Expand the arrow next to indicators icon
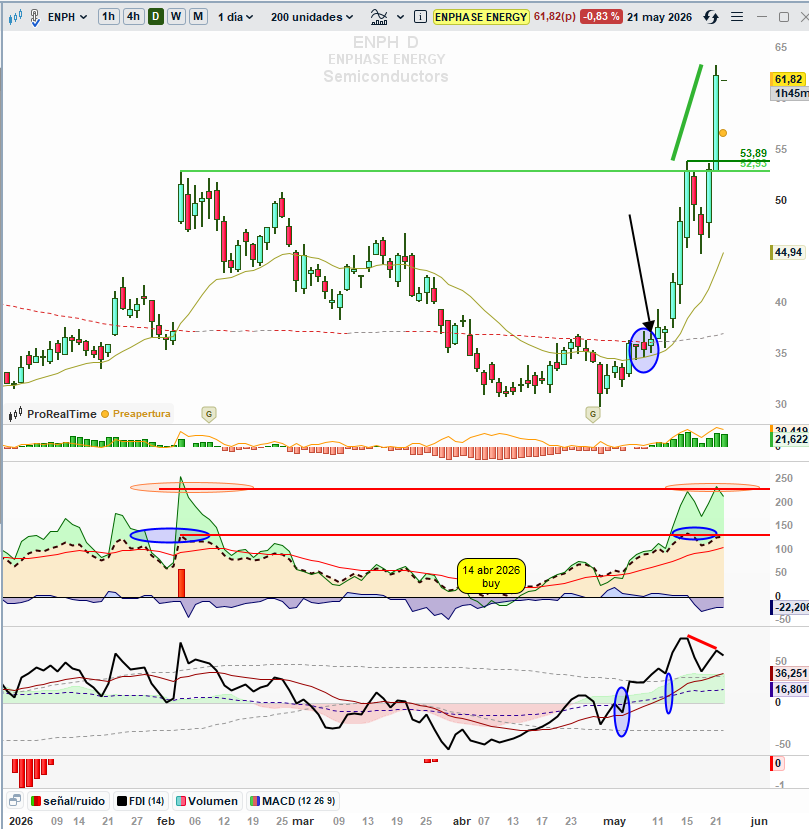809x829 pixels. [400, 17]
